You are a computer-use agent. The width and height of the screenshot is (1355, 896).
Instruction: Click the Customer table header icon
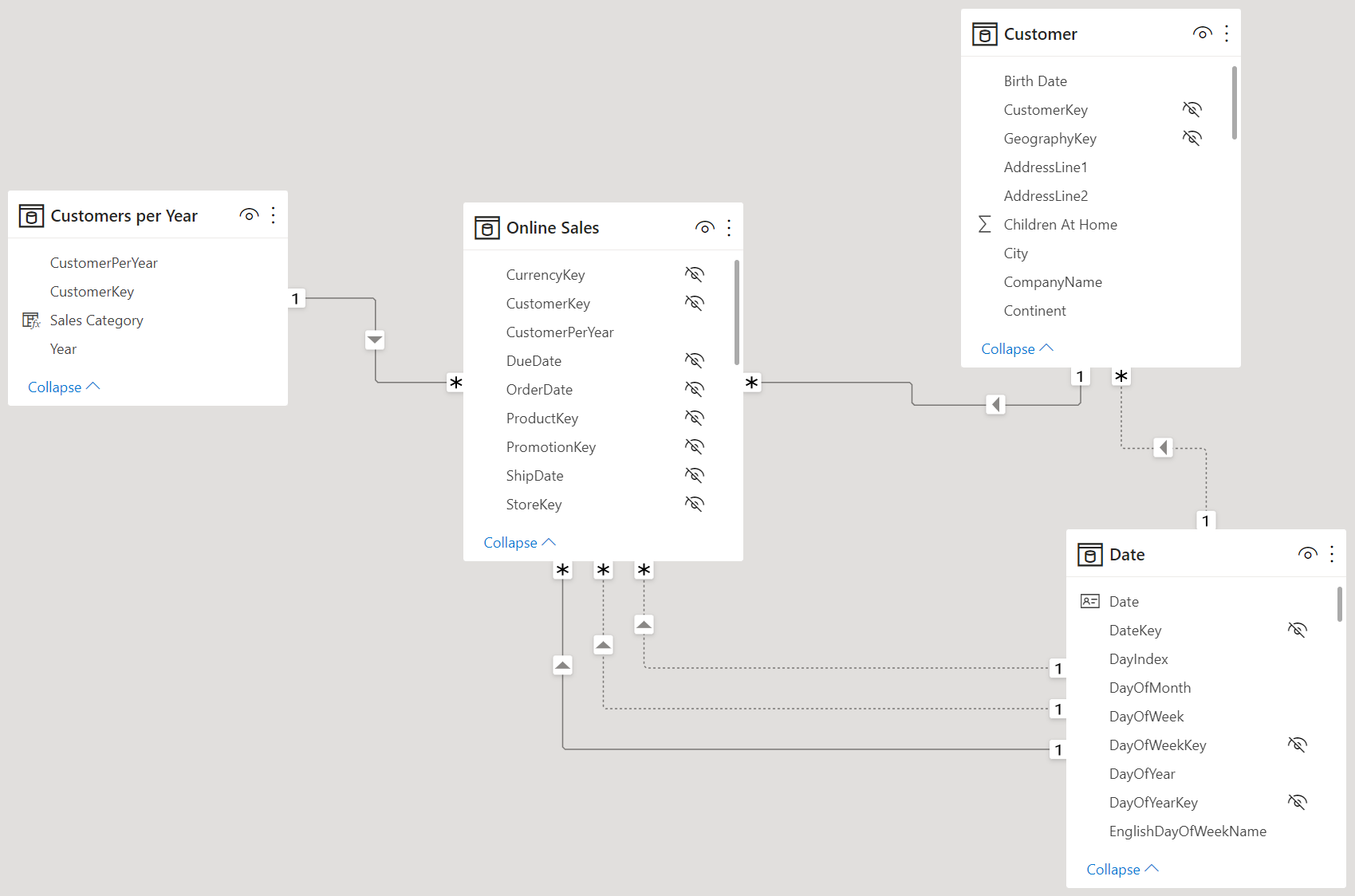[x=985, y=34]
